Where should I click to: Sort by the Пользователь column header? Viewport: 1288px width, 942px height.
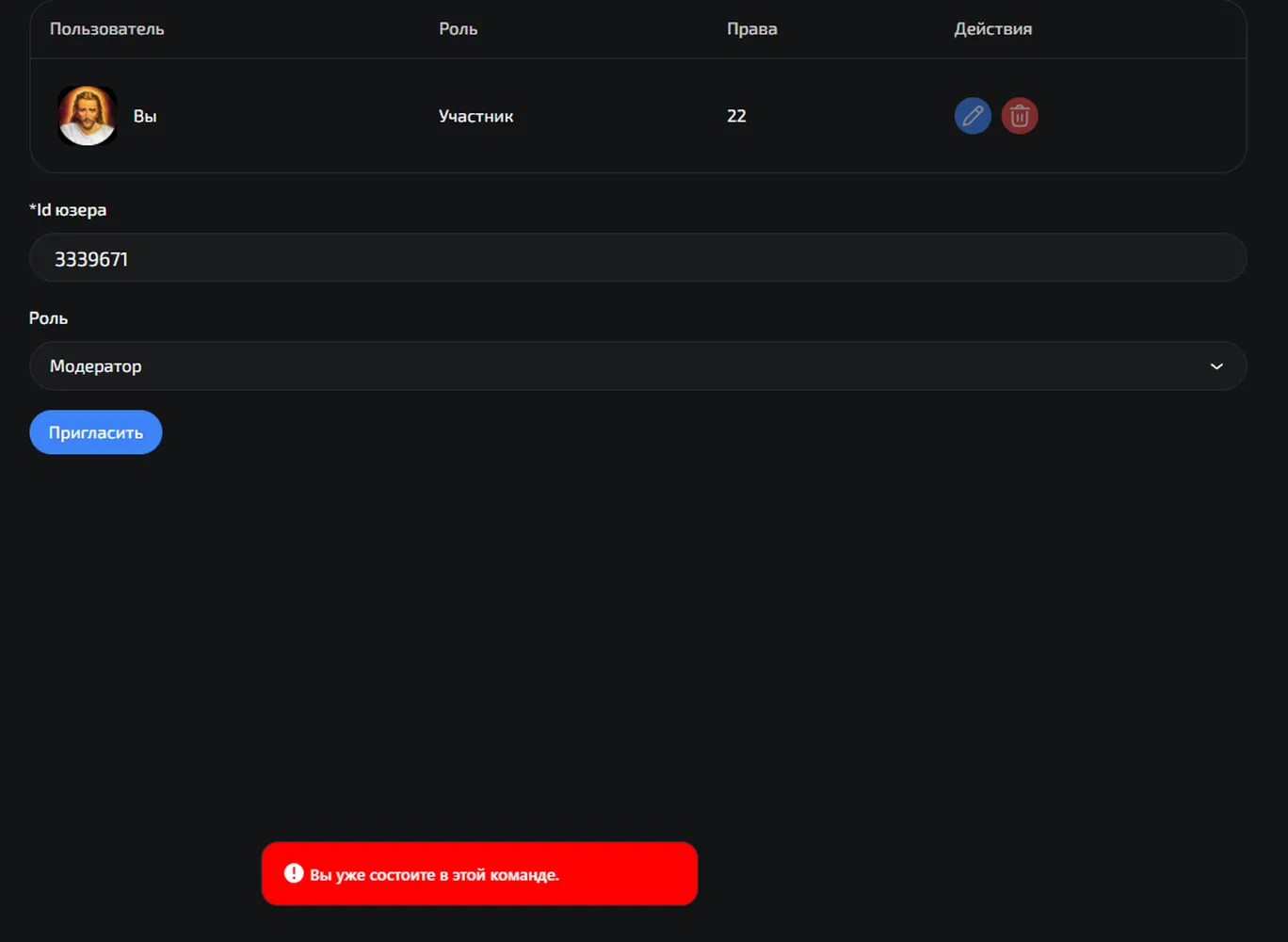point(107,29)
